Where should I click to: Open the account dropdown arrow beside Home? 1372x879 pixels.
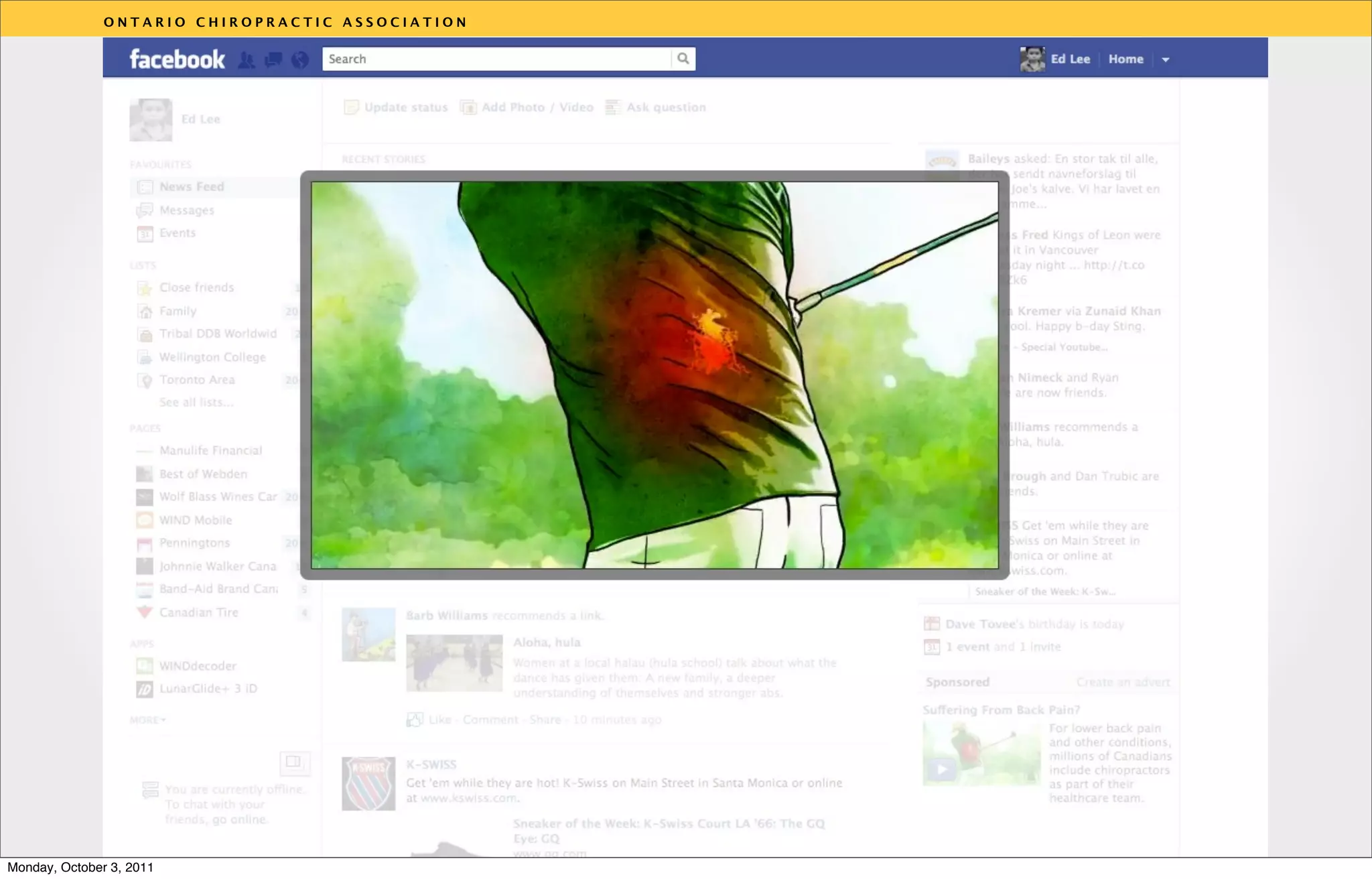click(x=1166, y=60)
